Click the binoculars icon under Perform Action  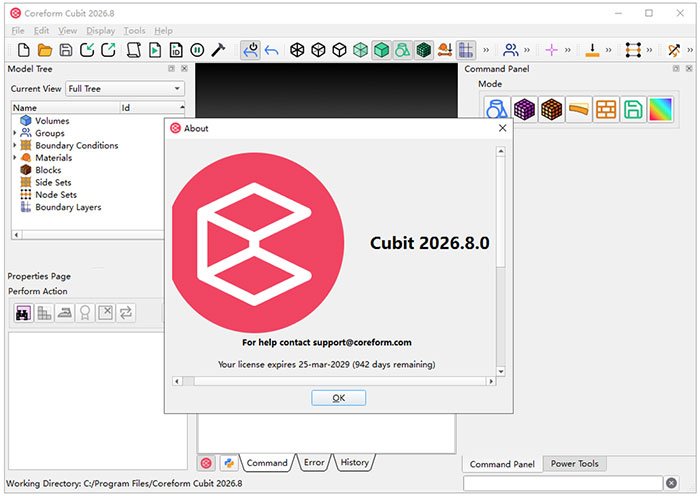point(23,313)
